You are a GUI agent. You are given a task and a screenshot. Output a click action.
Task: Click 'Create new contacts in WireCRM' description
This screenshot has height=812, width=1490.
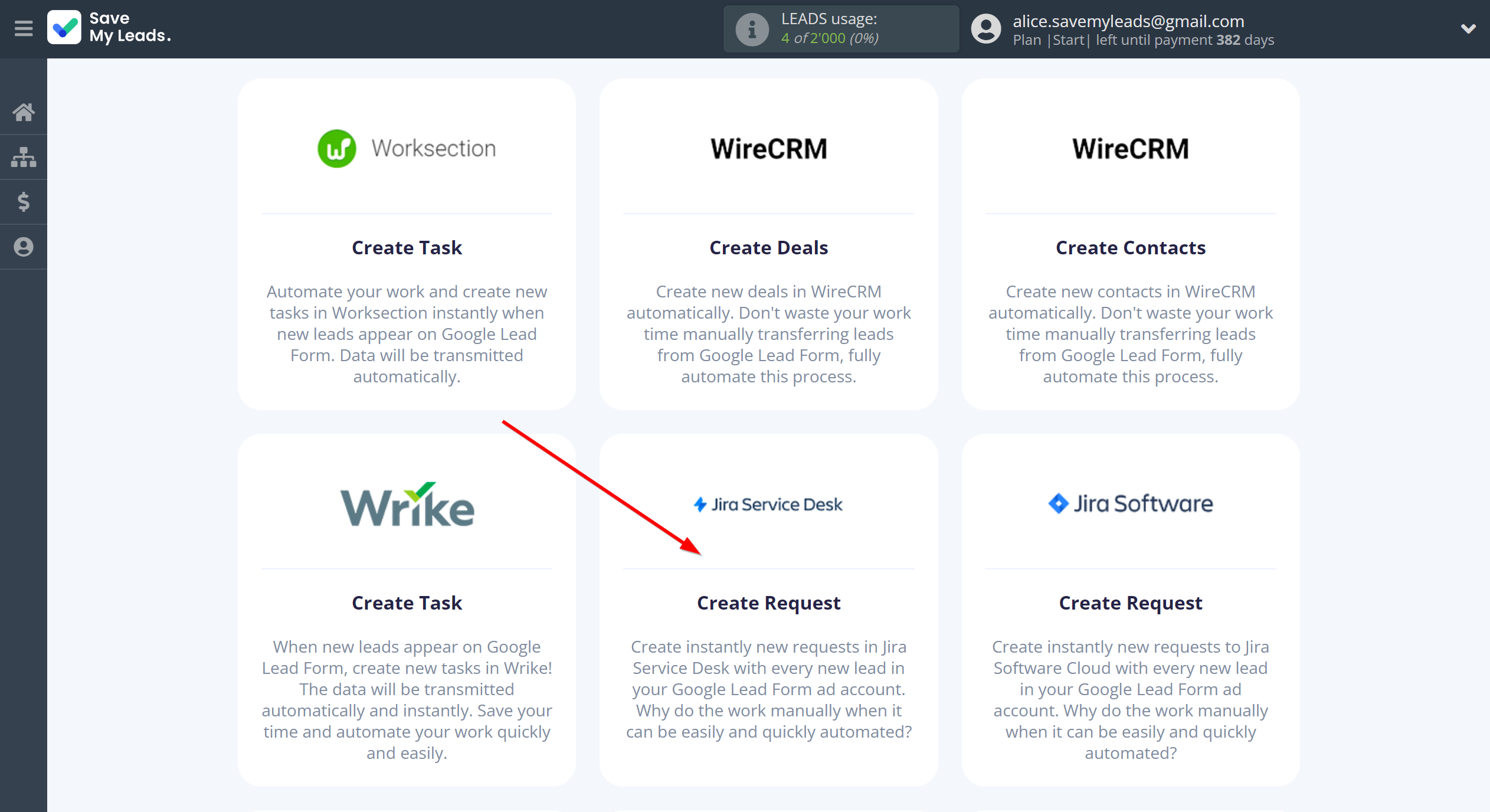pos(1130,334)
